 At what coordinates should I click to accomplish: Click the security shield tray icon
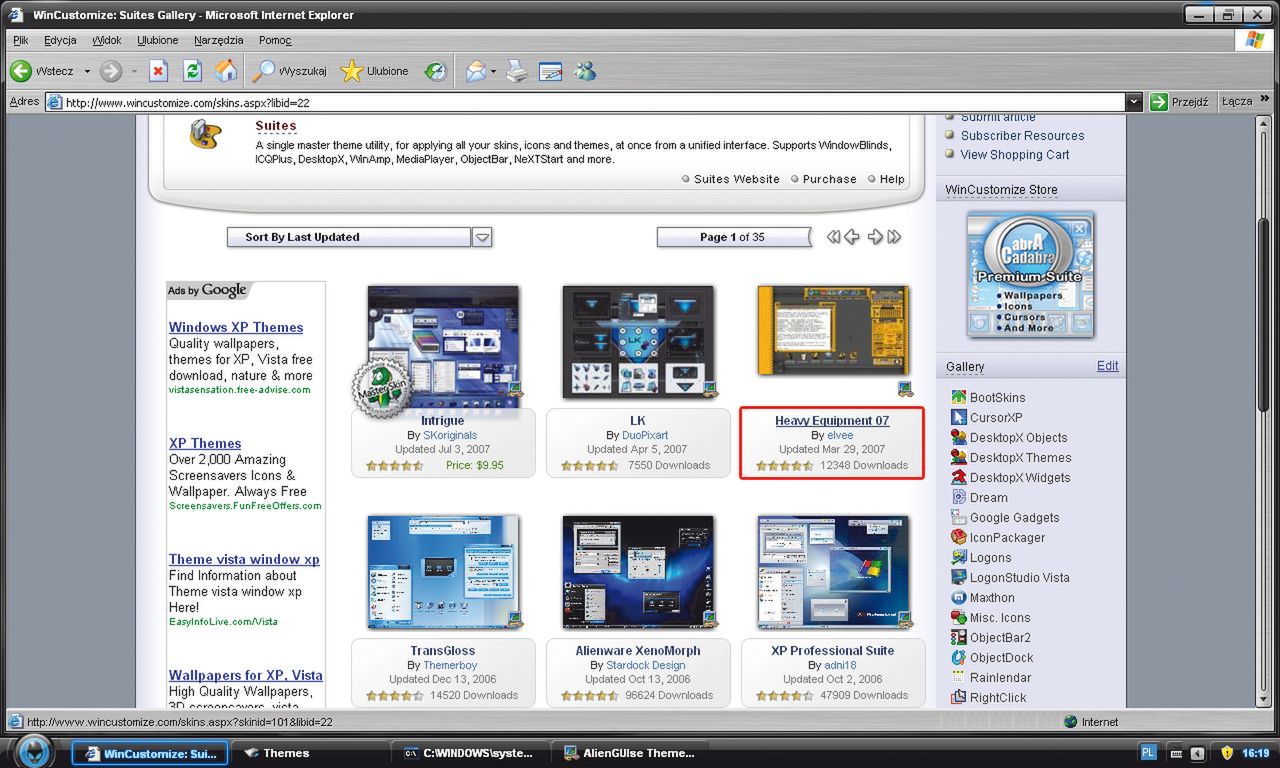[x=1227, y=753]
